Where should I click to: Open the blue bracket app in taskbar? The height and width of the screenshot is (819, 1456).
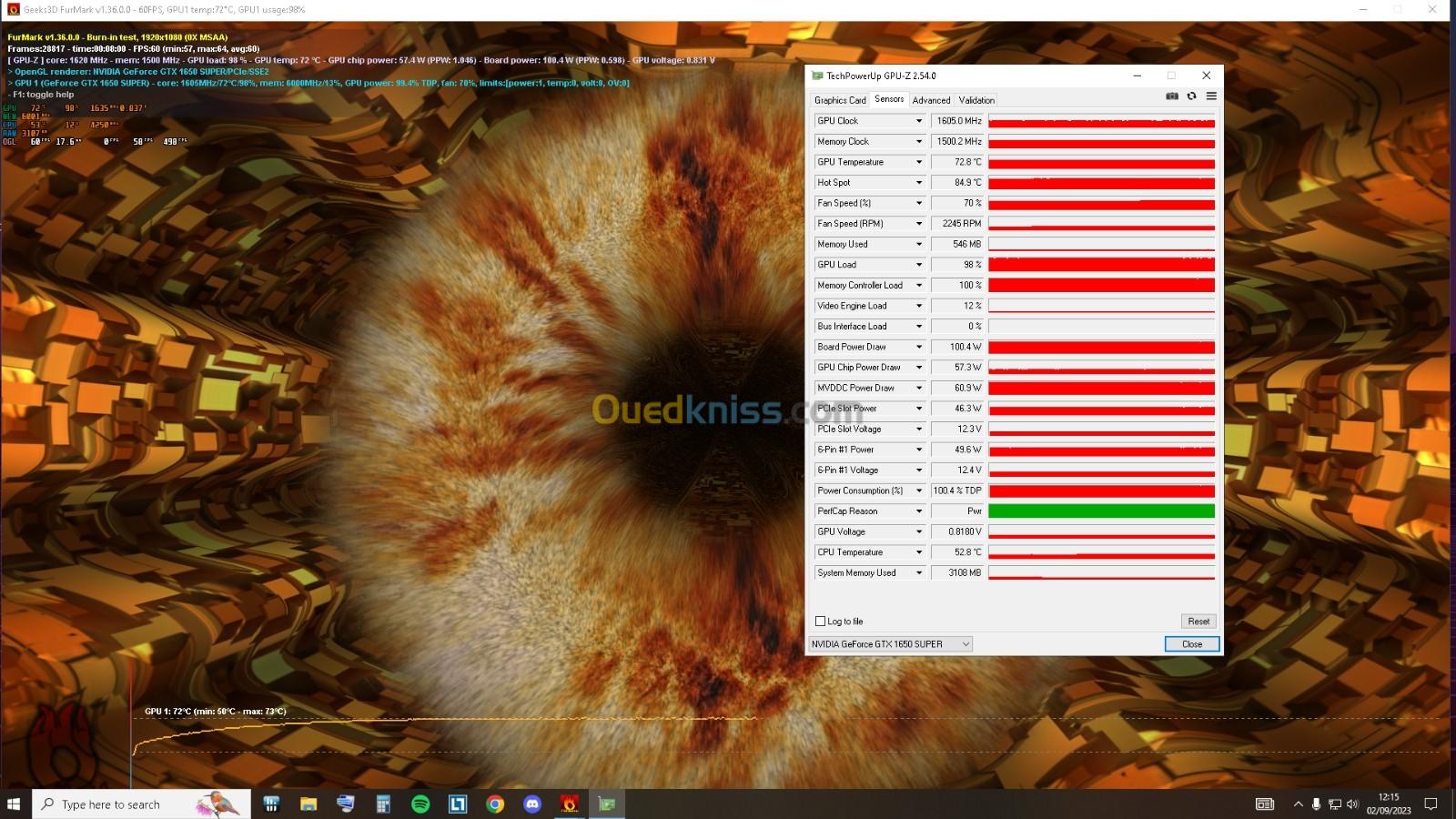[x=458, y=804]
